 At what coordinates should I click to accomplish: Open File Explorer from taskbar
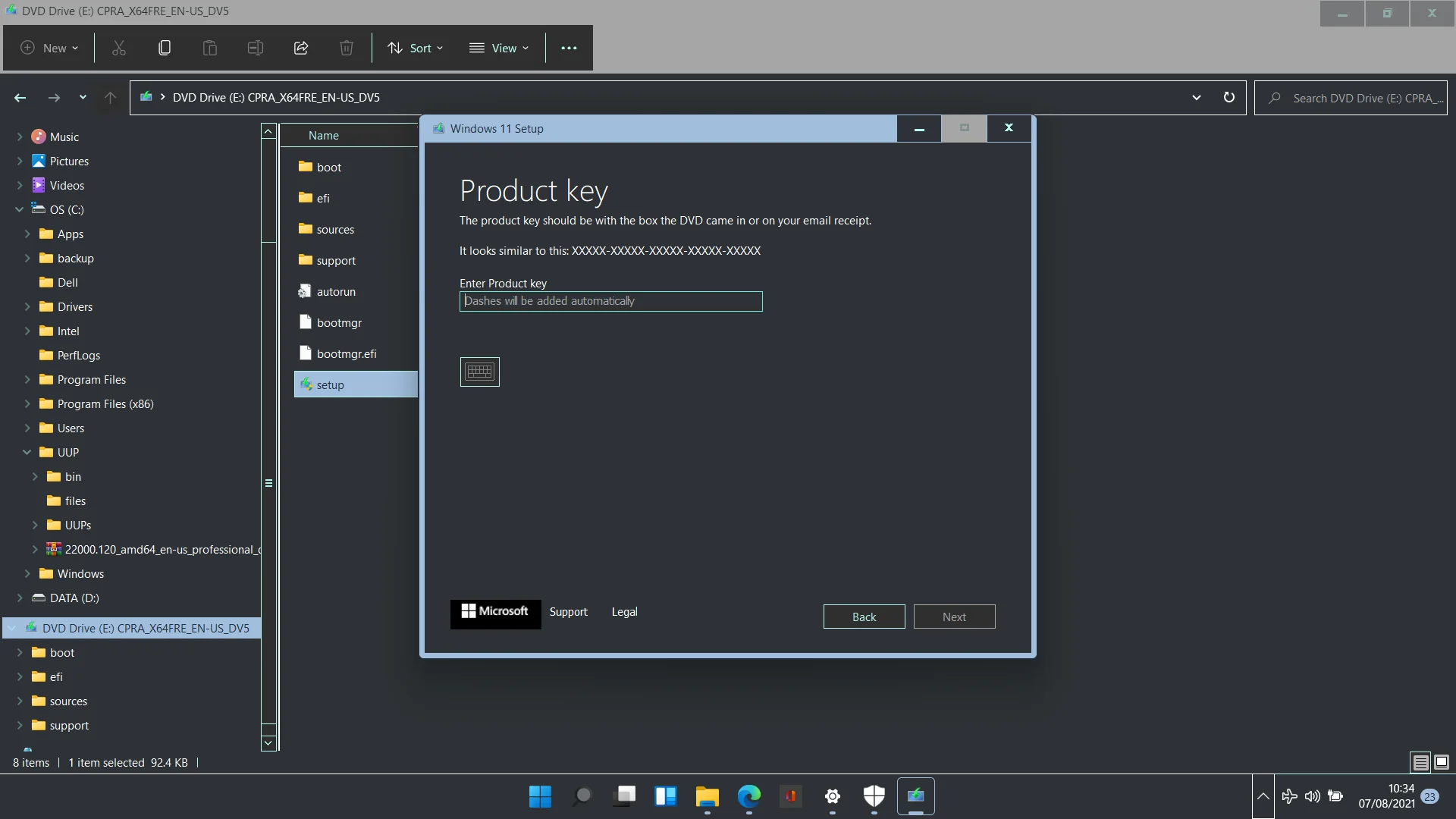(x=707, y=795)
